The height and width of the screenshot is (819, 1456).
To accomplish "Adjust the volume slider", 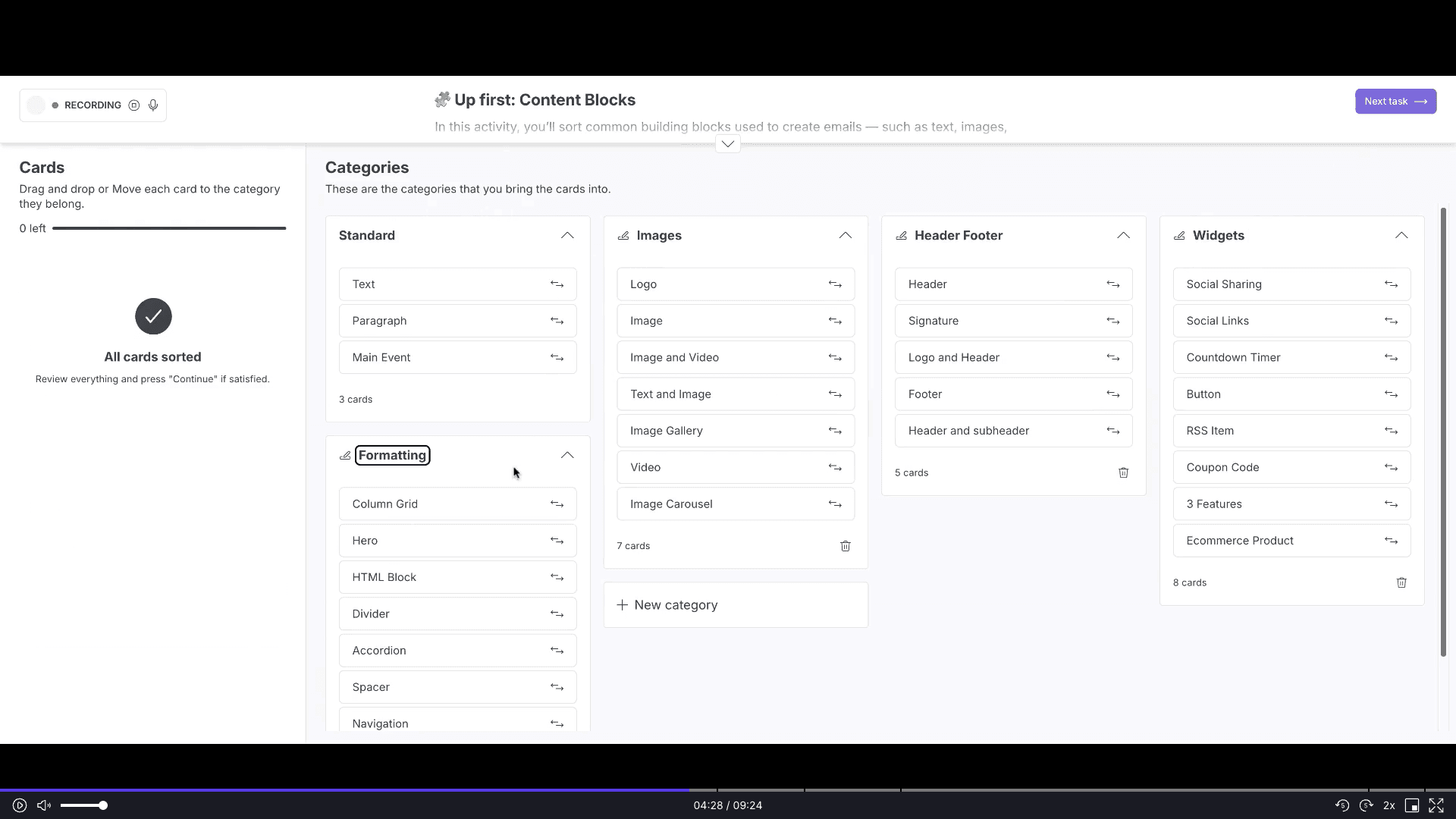I will pyautogui.click(x=83, y=805).
